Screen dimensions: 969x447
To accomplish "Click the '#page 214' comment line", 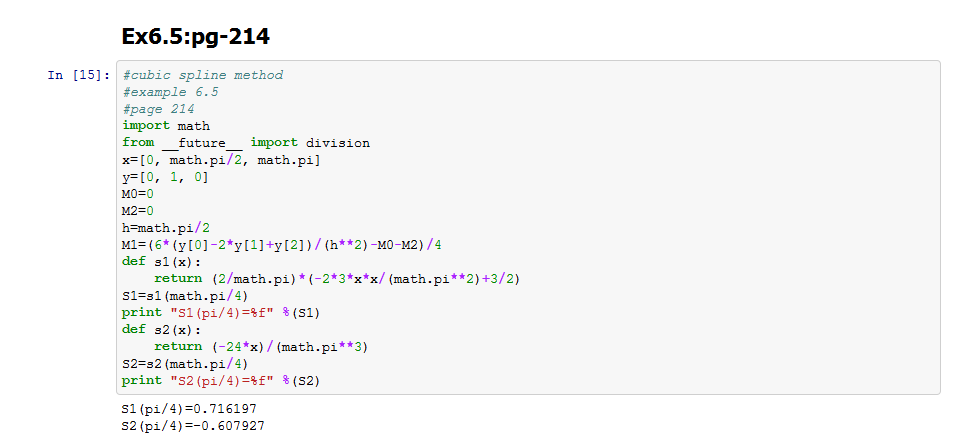I will point(158,109).
